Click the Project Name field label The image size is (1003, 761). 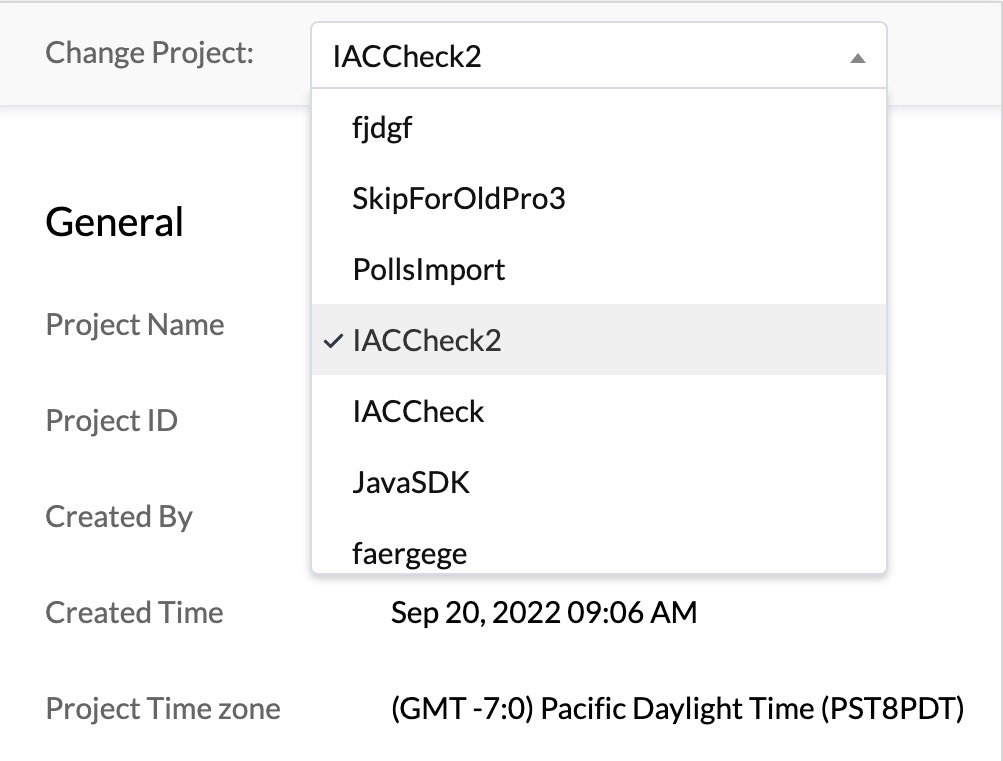[x=135, y=325]
